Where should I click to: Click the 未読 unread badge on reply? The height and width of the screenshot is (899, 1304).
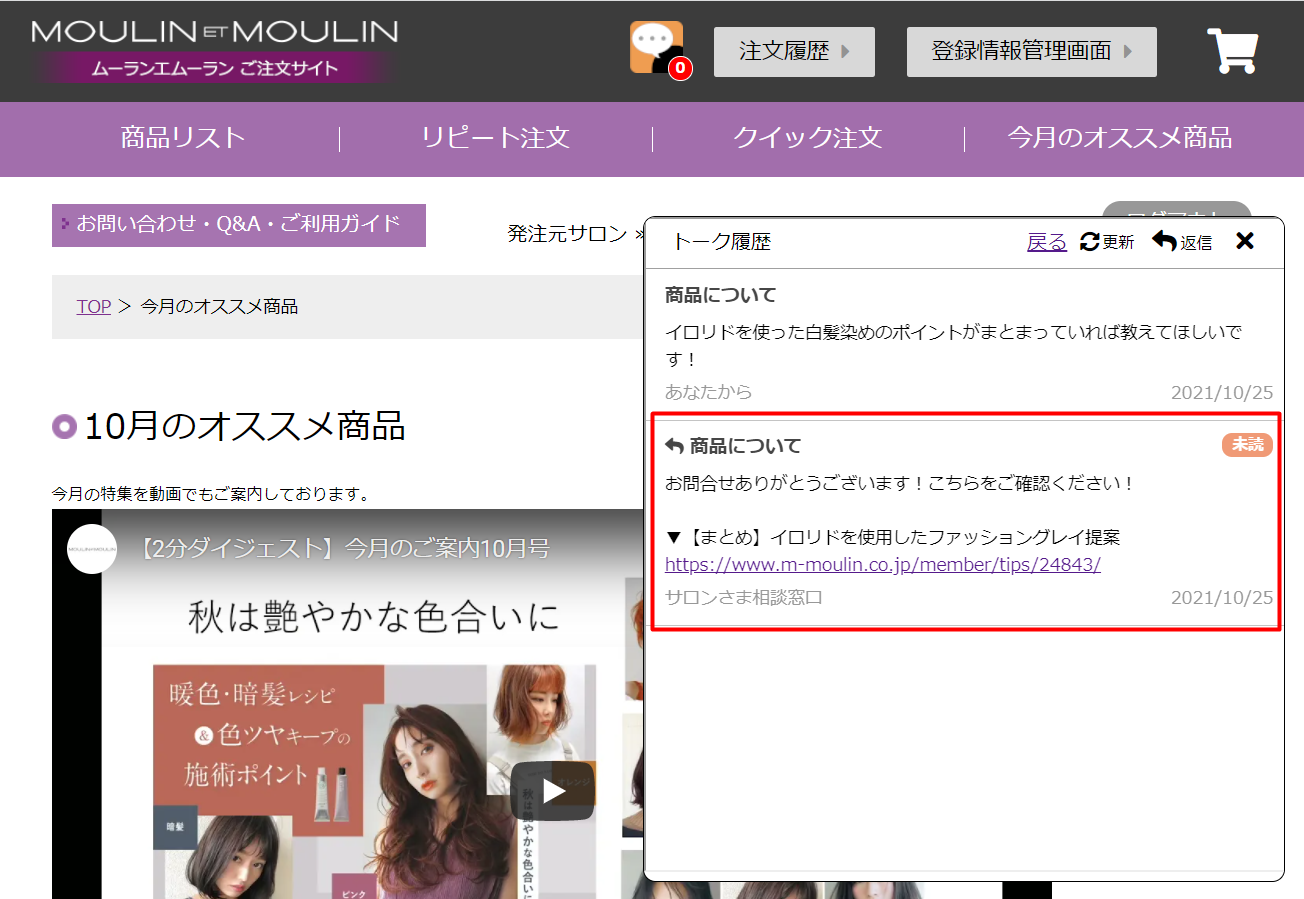click(1246, 445)
